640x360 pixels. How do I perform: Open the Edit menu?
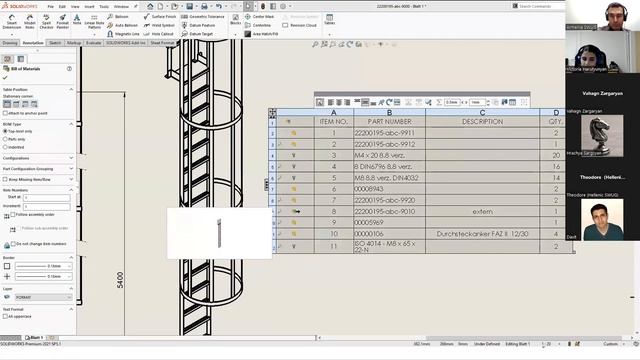[62, 7]
